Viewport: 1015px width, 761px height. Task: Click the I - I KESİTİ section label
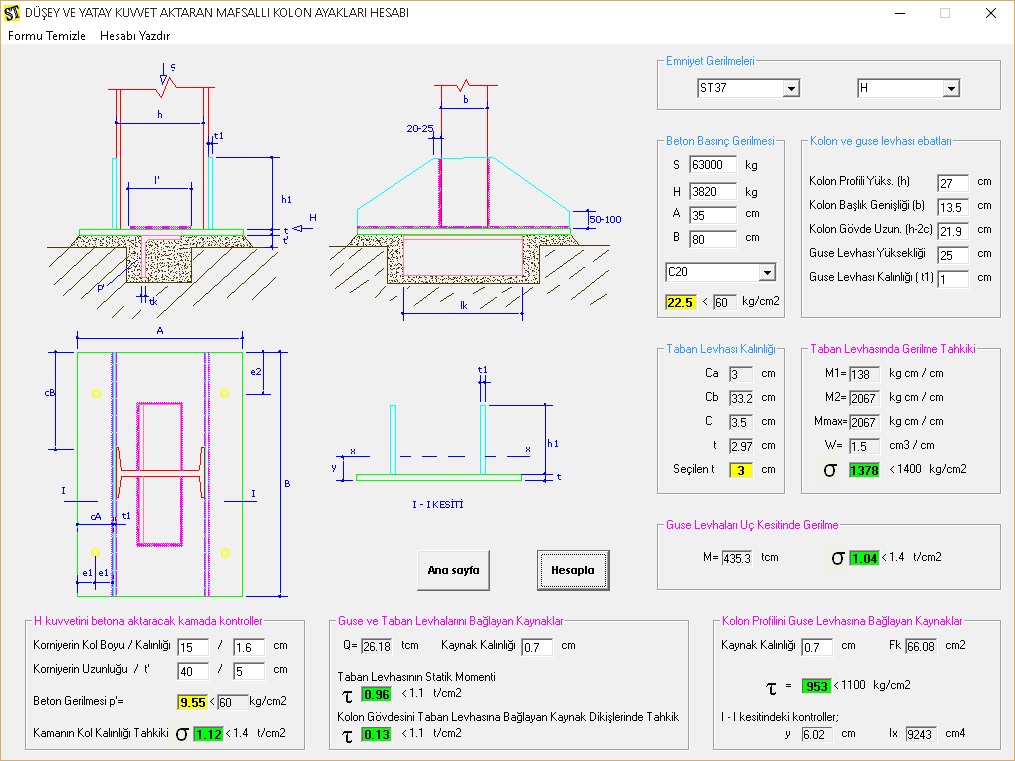click(438, 505)
